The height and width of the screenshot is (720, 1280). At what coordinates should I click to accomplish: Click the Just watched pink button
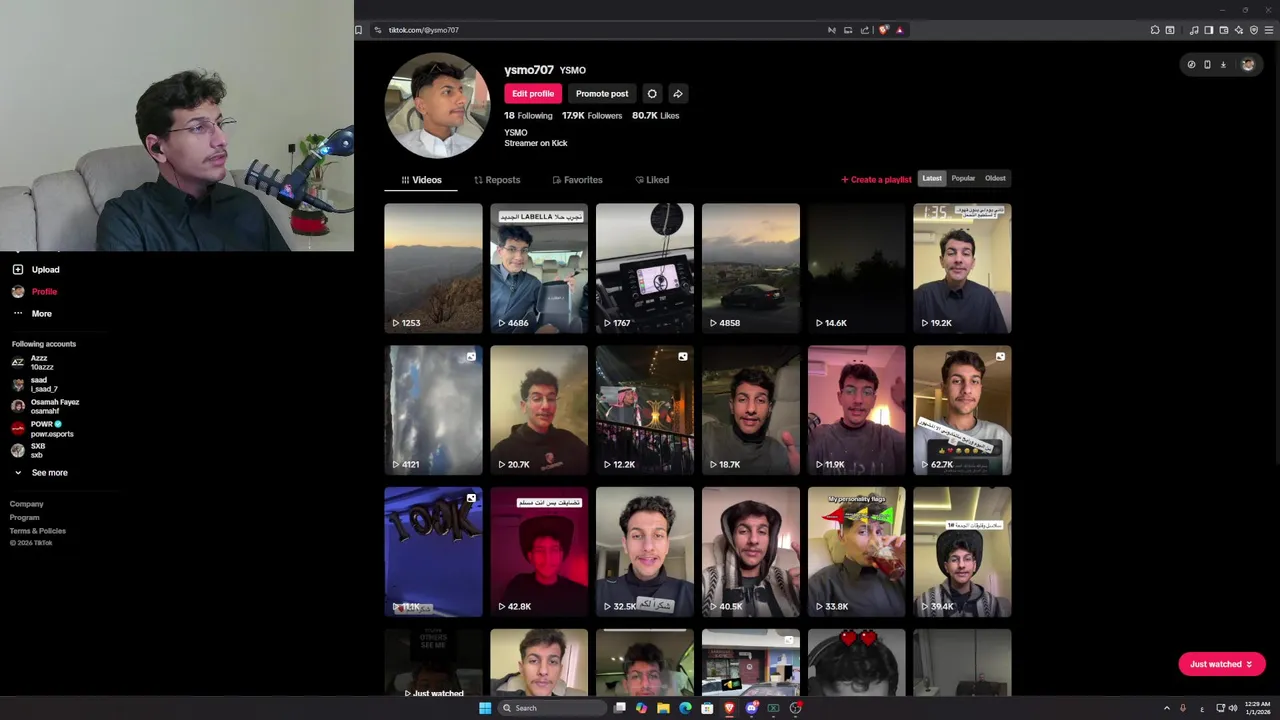point(1221,664)
